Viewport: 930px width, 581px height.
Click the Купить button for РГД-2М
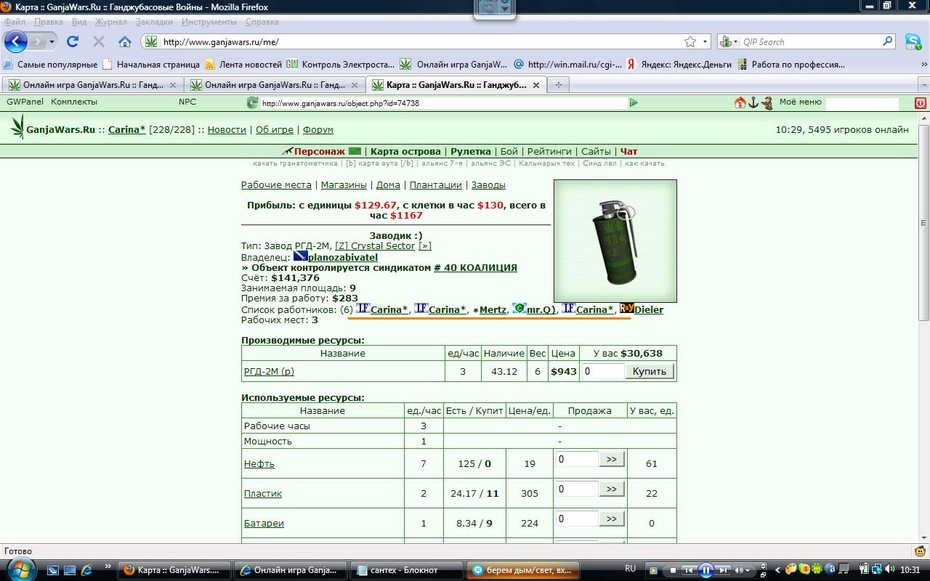pyautogui.click(x=649, y=371)
